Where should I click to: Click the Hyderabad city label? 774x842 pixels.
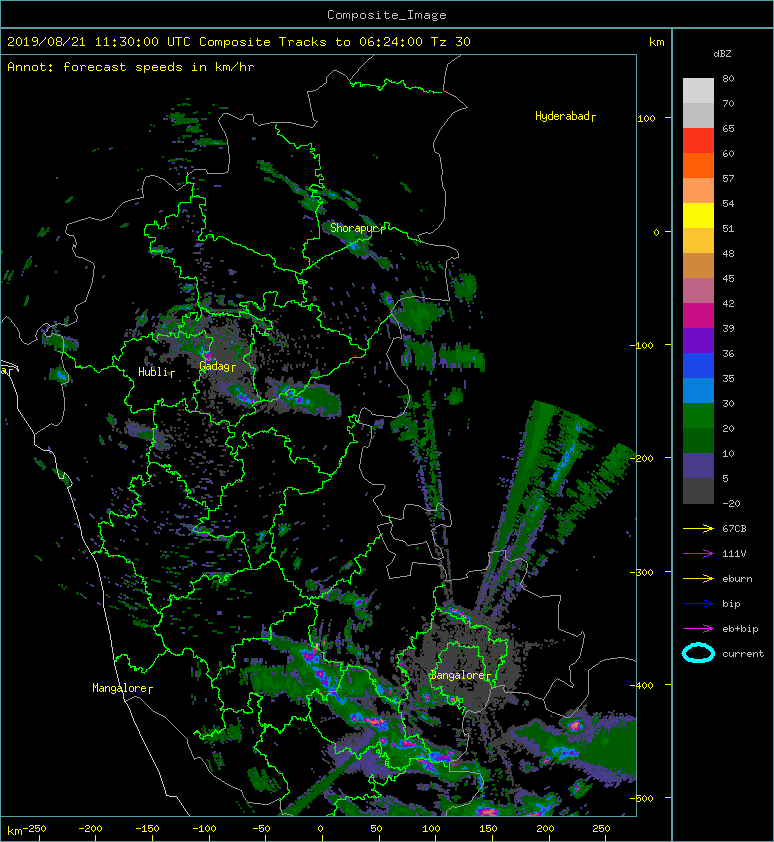[x=565, y=116]
